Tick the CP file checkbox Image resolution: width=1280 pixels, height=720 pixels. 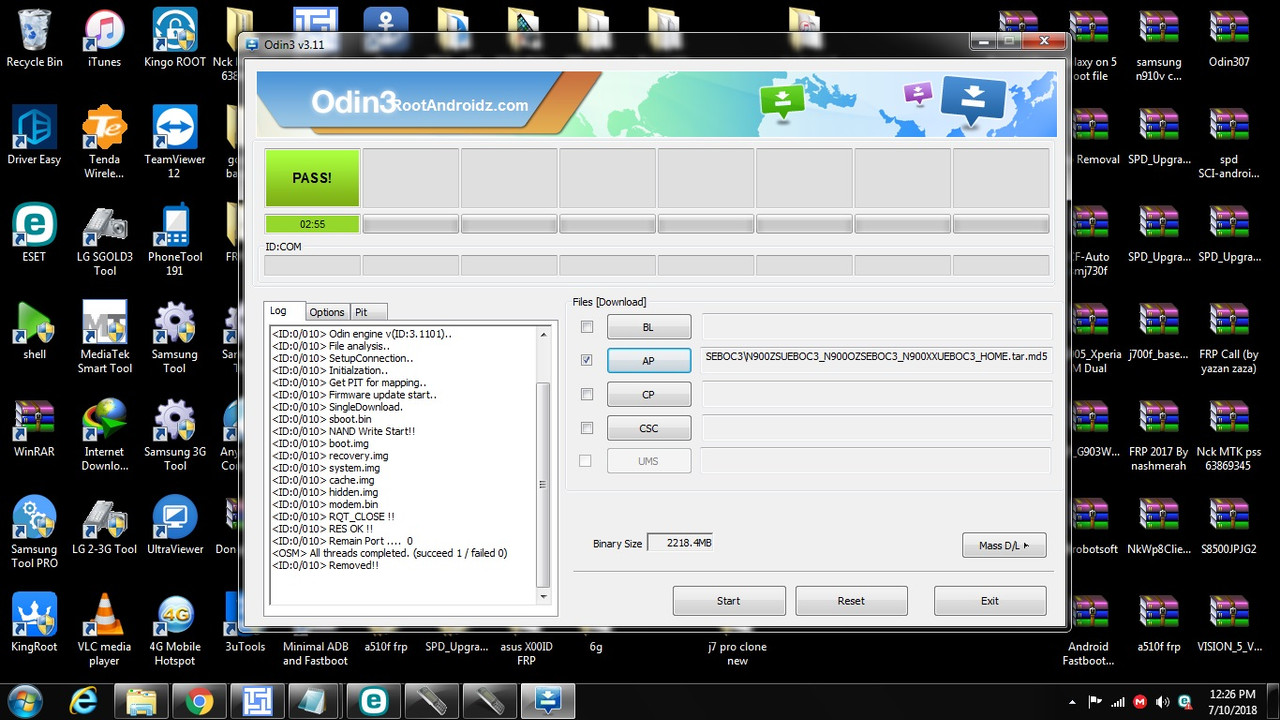(587, 394)
